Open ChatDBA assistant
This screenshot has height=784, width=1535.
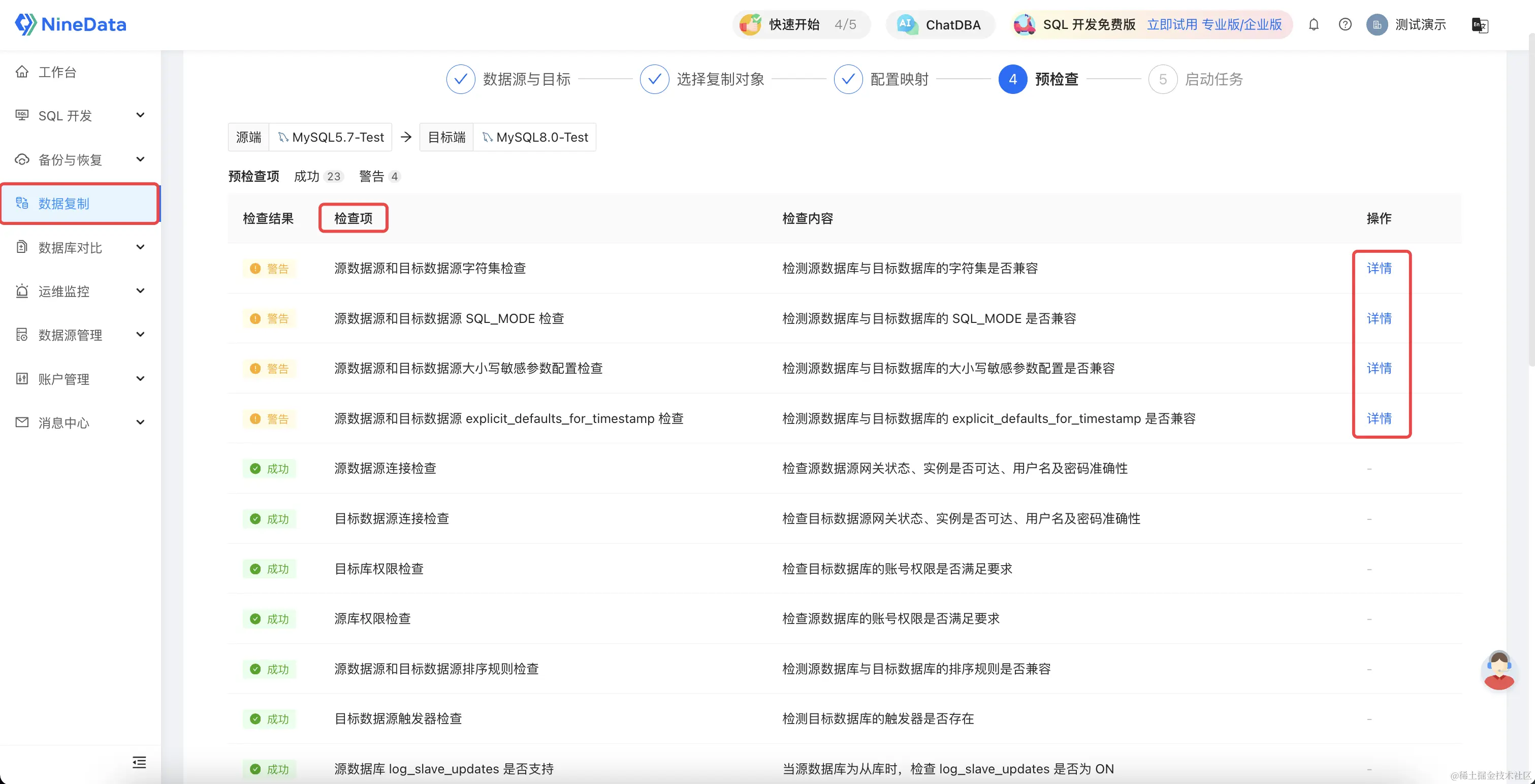939,24
